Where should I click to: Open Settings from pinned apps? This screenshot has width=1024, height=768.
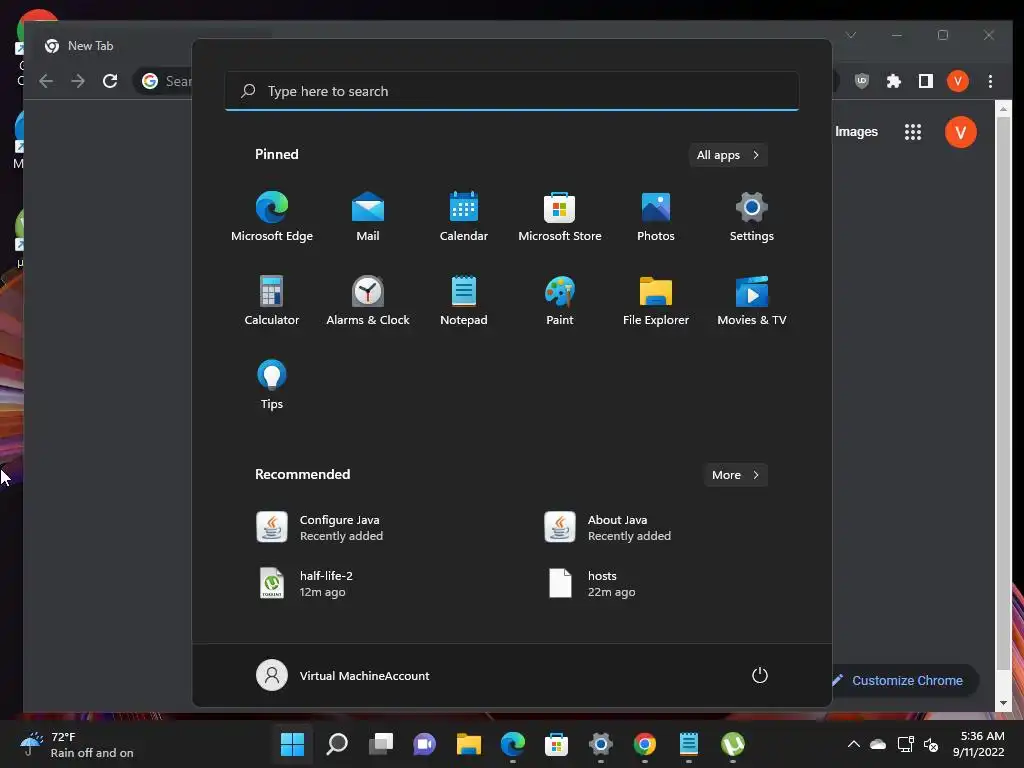tap(752, 216)
